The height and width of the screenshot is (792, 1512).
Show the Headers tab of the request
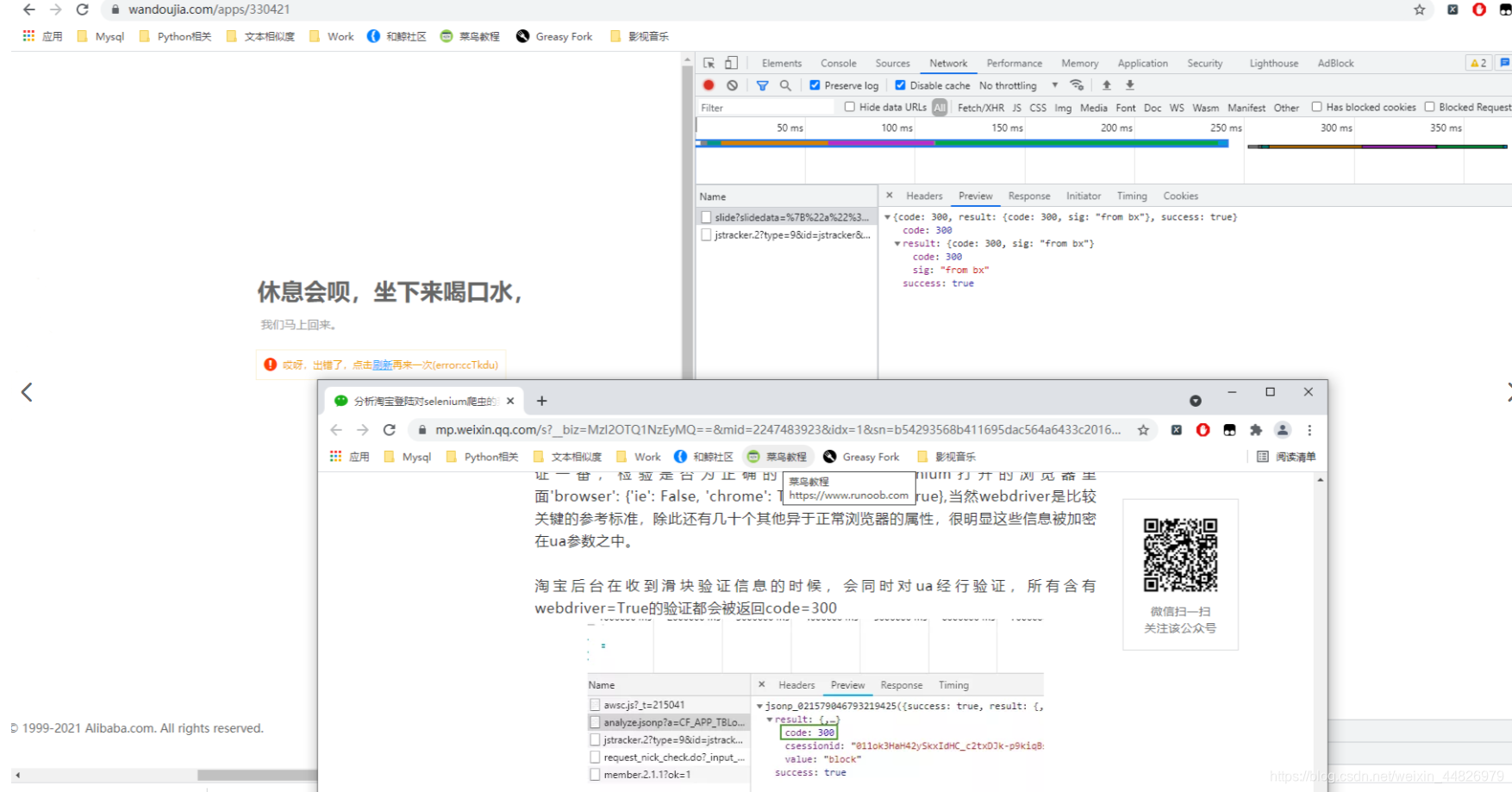(924, 196)
